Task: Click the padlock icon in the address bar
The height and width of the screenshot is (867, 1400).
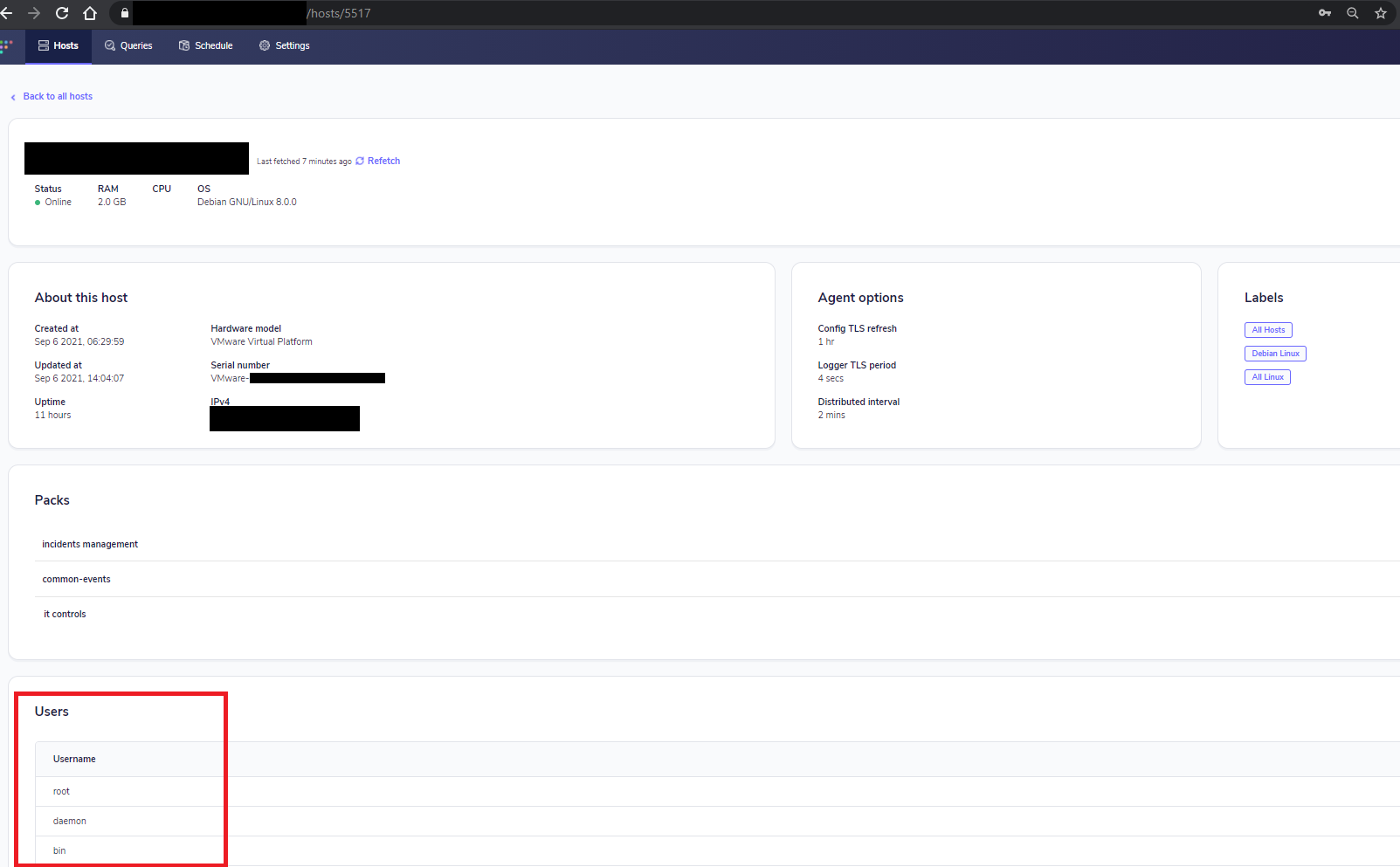Action: point(124,13)
